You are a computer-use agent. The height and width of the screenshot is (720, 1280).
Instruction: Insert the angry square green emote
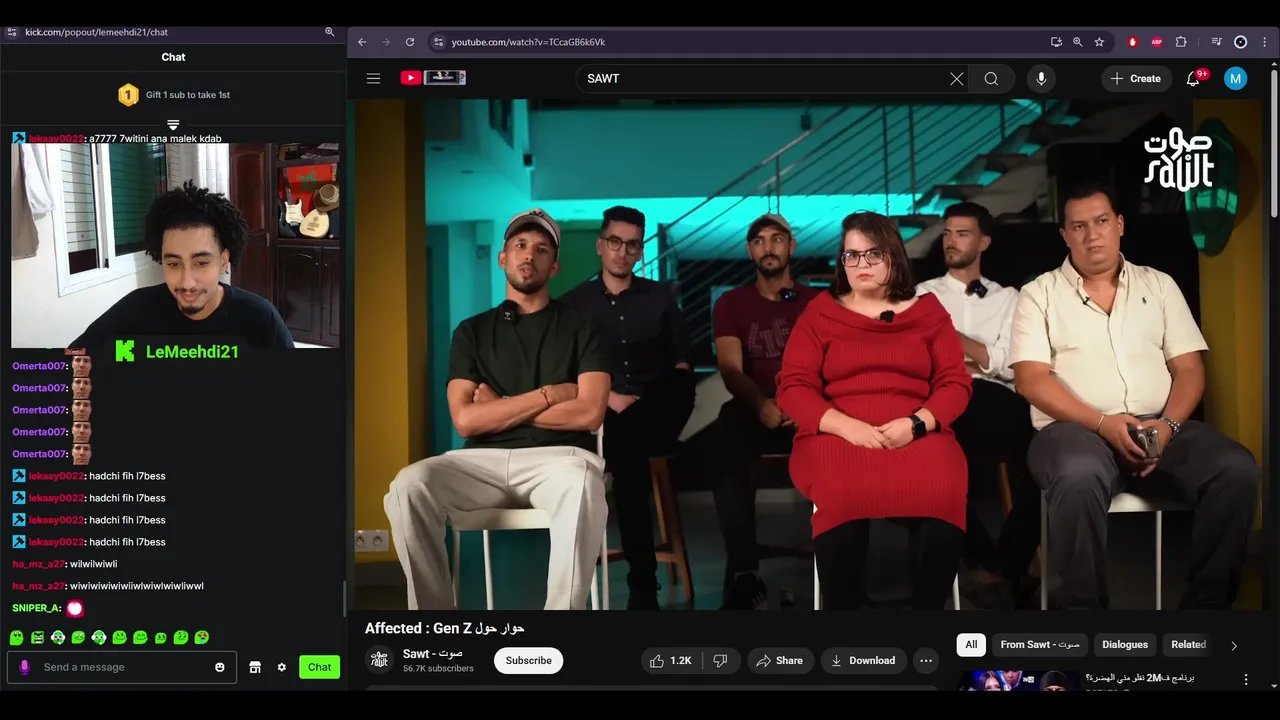click(37, 637)
